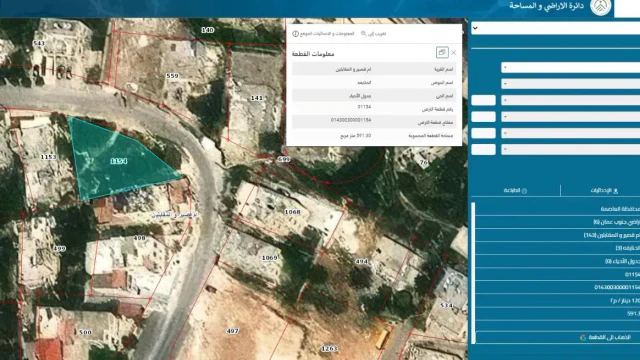Open the third search dropdown in side panel
Viewport: 640px width, 360px height.
[571, 100]
